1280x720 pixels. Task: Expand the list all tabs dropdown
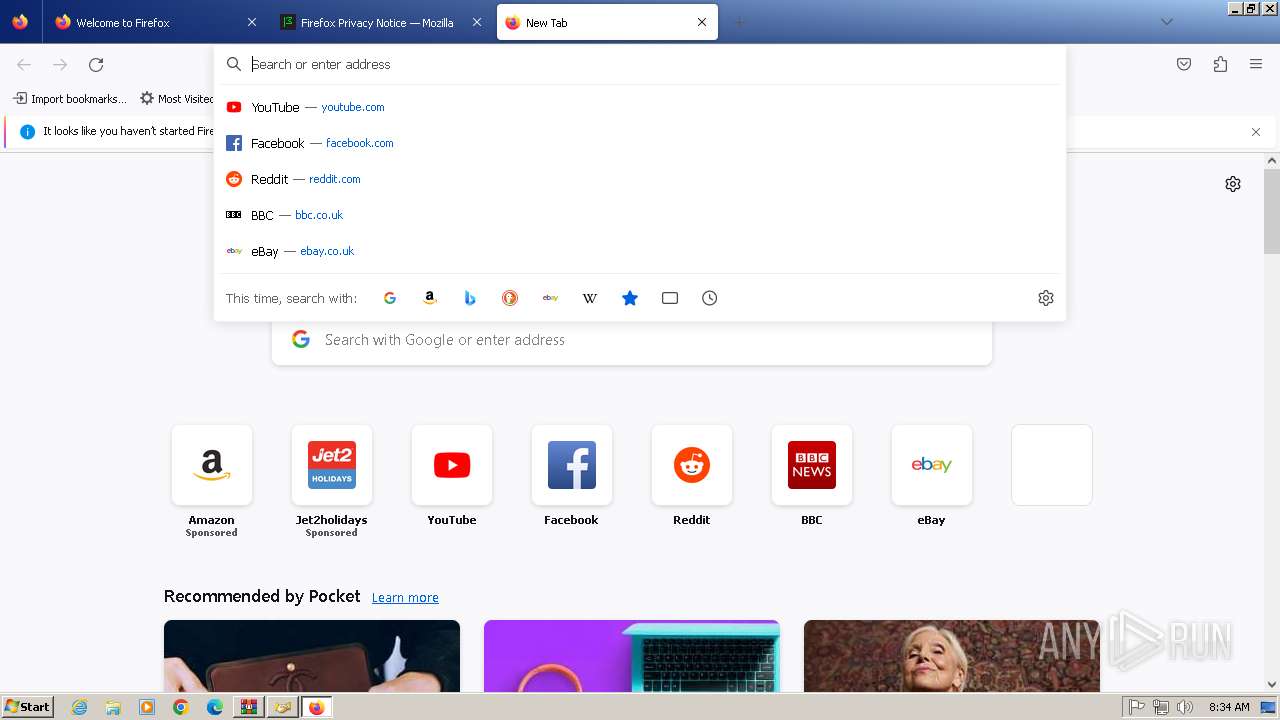click(1167, 22)
